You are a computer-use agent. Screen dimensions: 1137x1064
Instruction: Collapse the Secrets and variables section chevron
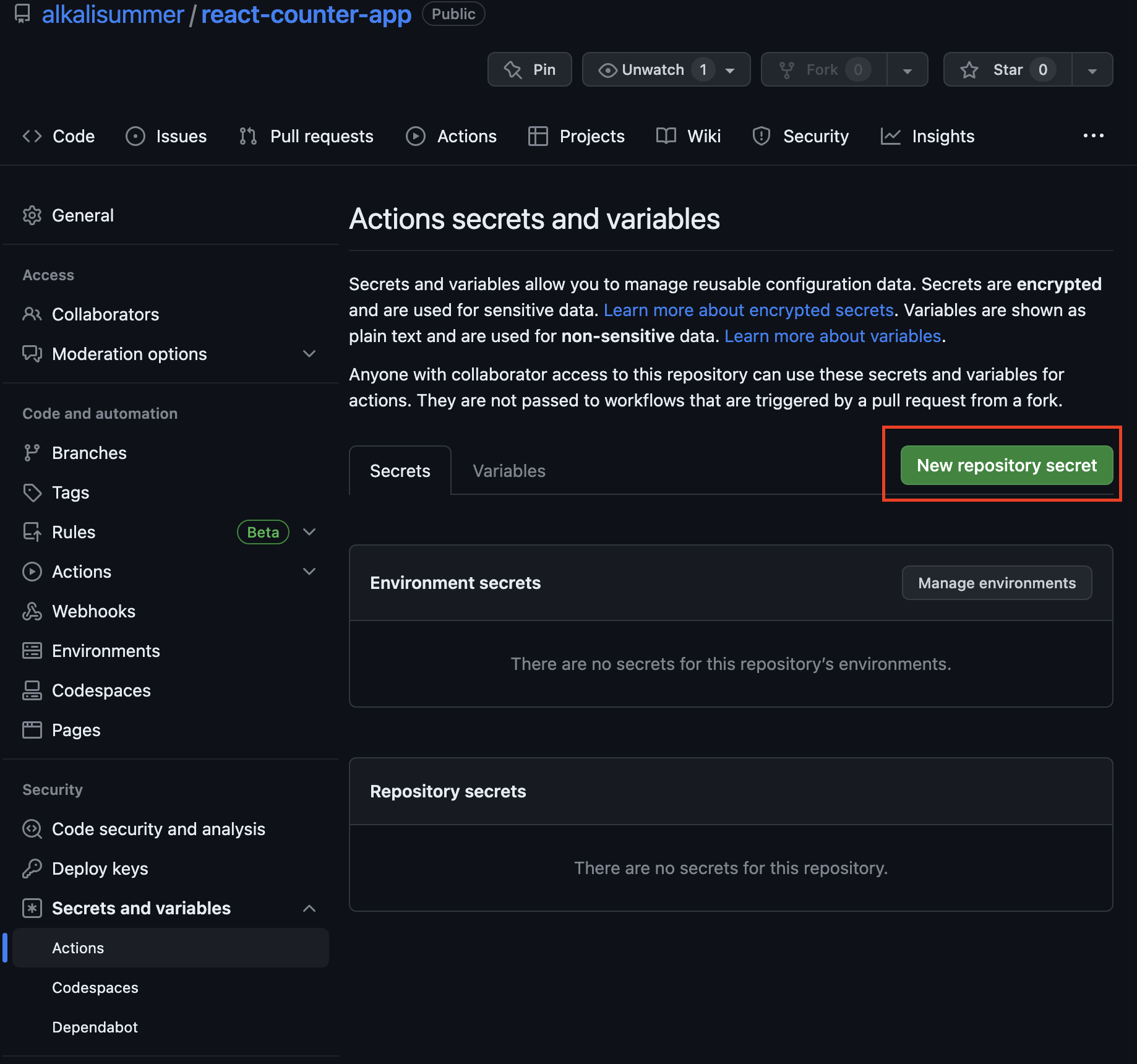[309, 908]
